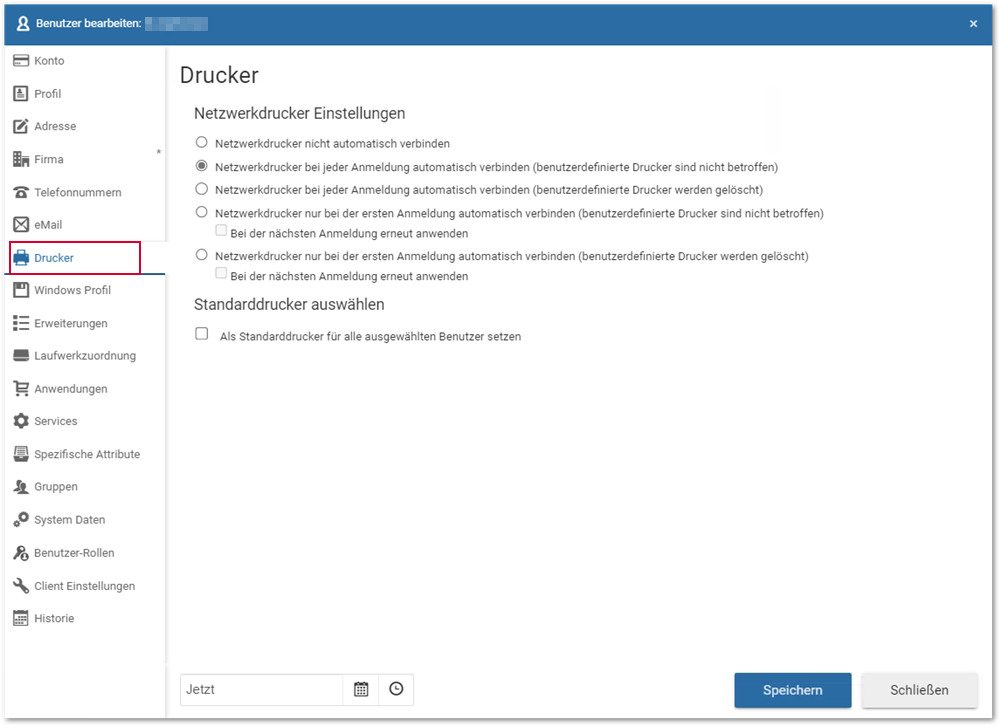Open the Telefonnummern section
Image resolution: width=1000 pixels, height=726 pixels.
point(78,192)
